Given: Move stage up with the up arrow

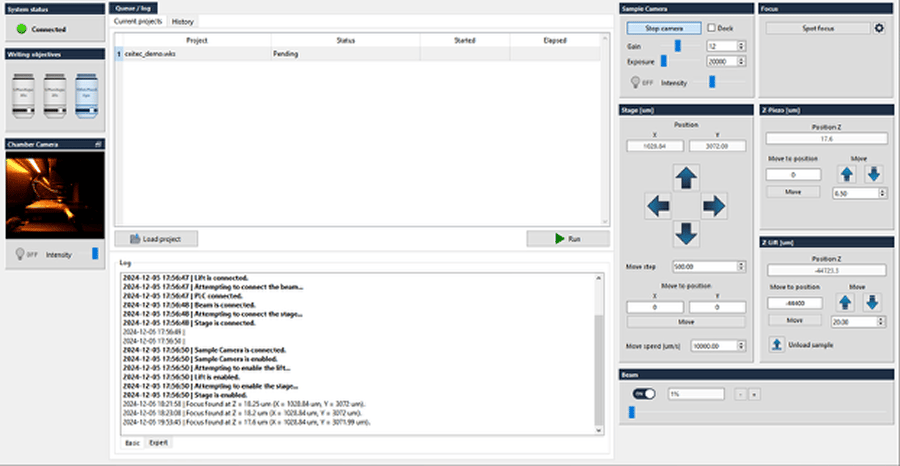Looking at the screenshot, I should pyautogui.click(x=686, y=178).
